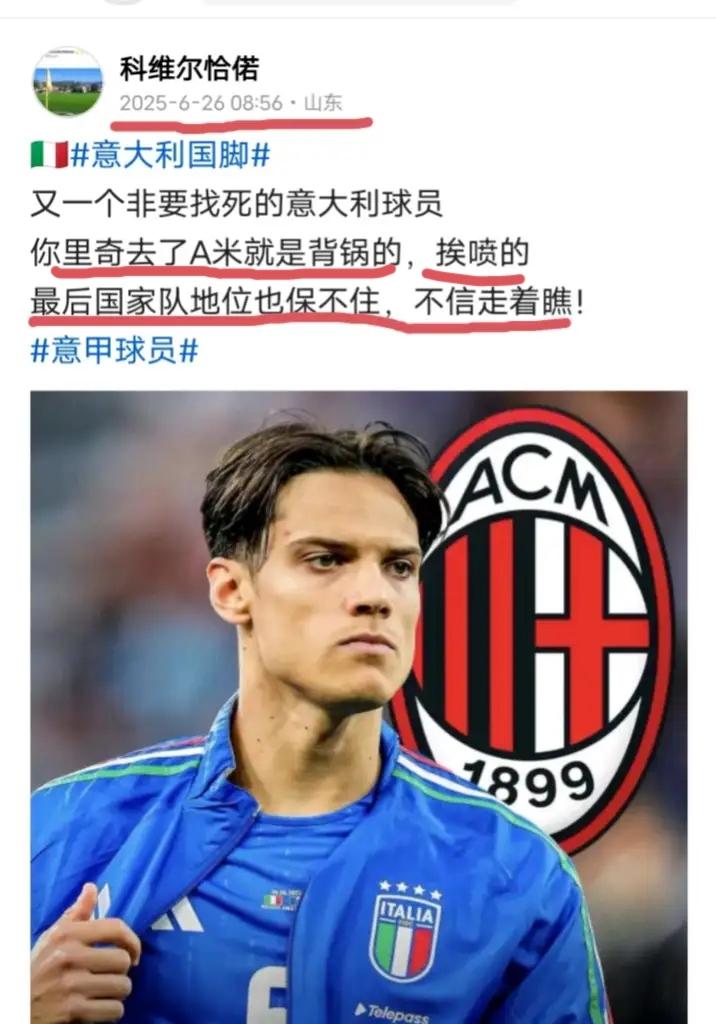This screenshot has height=1024, width=716.
Task: Click the Italian flag emoji
Action: coord(49,155)
